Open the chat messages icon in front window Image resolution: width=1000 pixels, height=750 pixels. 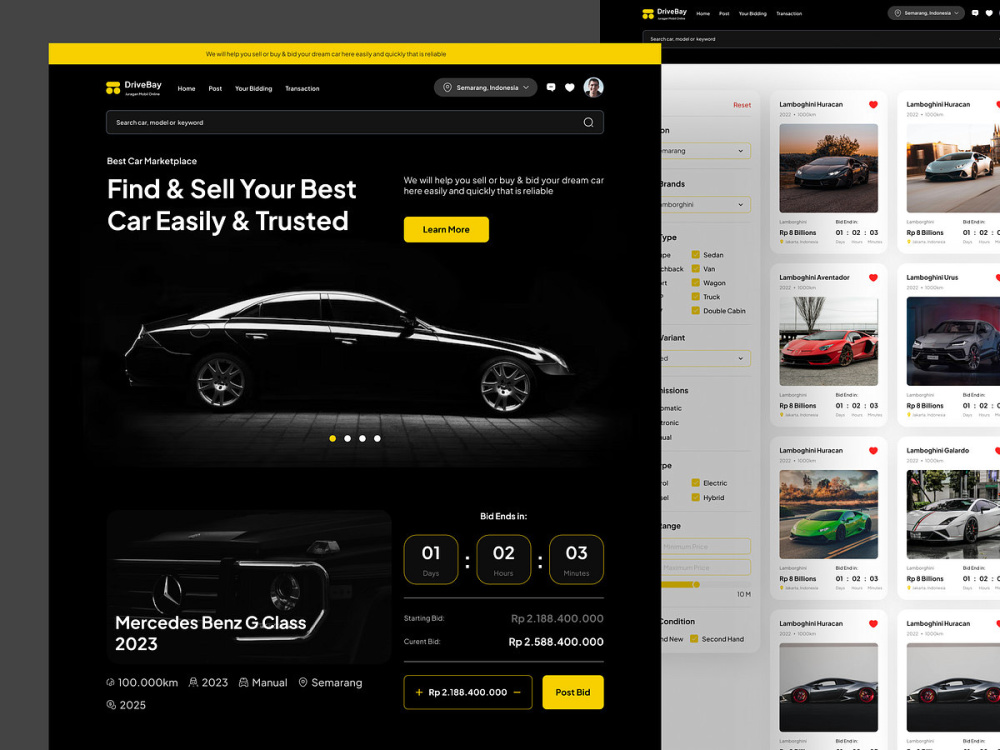pos(551,87)
